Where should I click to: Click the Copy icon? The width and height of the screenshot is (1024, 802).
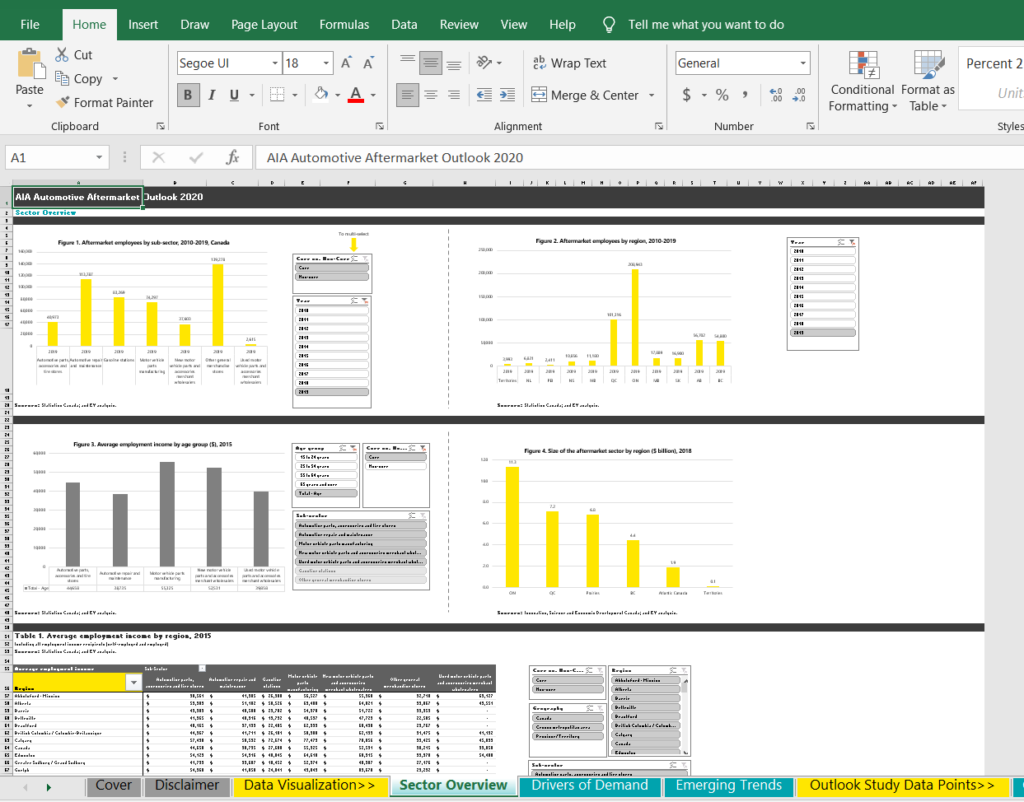62,78
